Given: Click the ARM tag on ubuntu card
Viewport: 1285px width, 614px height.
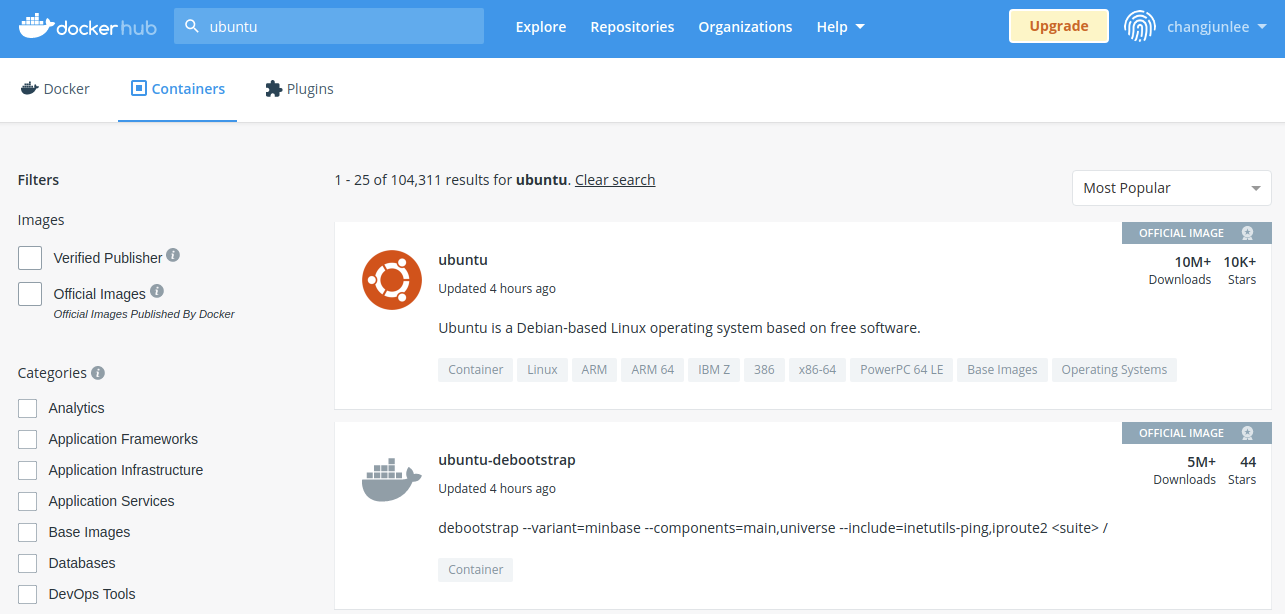Looking at the screenshot, I should (x=594, y=370).
